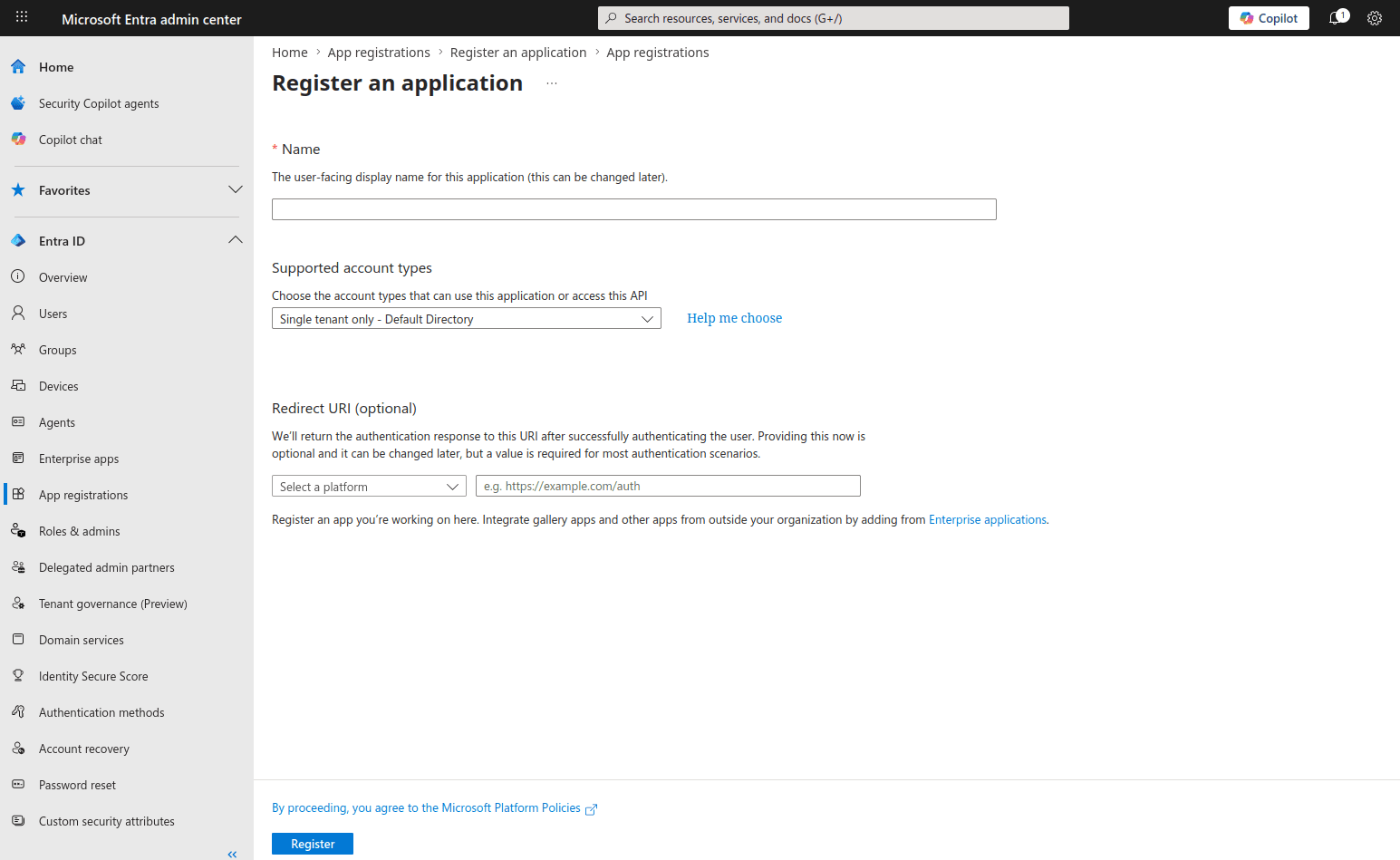Click the Register an application breadcrumb
Screen dimensions: 1400x860
pos(518,53)
